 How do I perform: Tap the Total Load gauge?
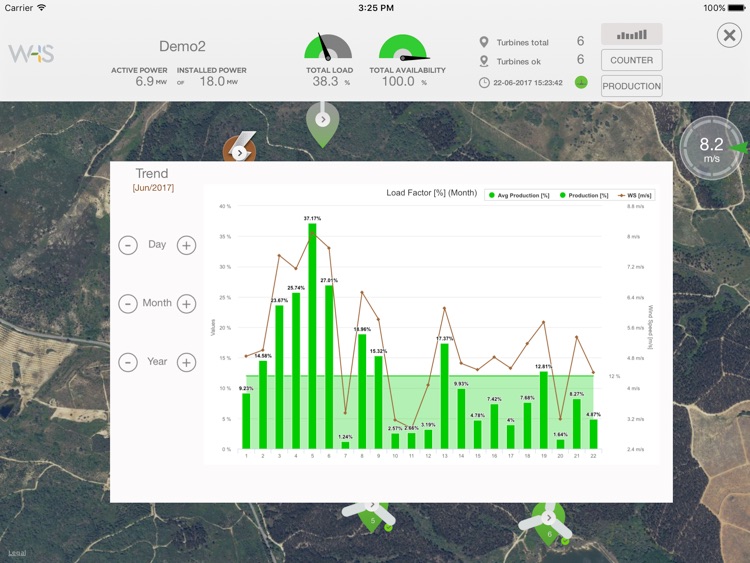pos(328,47)
